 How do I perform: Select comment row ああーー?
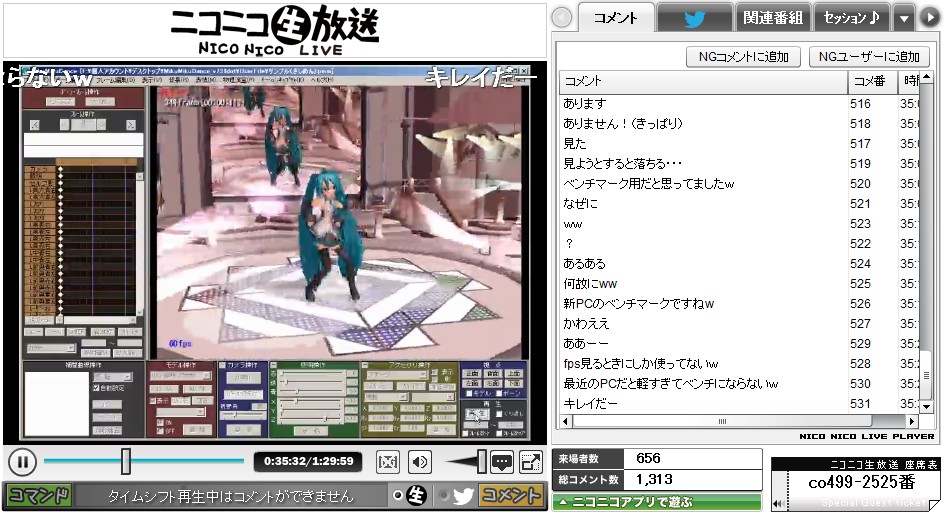(739, 343)
